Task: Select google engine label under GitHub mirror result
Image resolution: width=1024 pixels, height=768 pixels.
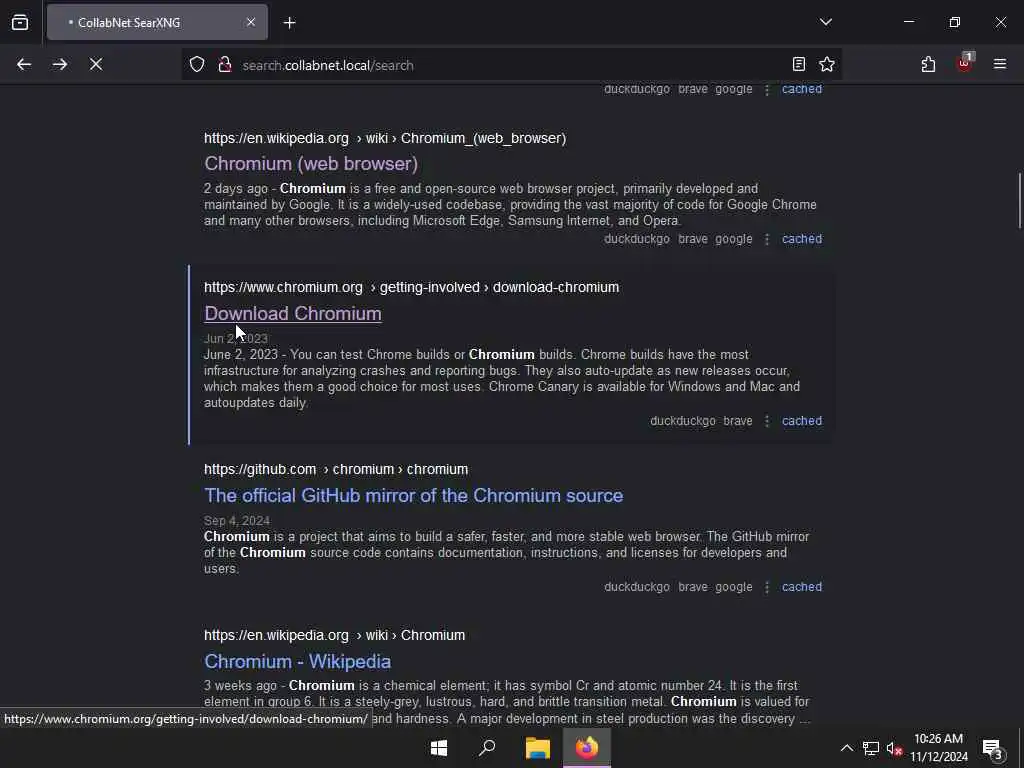Action: click(x=733, y=587)
